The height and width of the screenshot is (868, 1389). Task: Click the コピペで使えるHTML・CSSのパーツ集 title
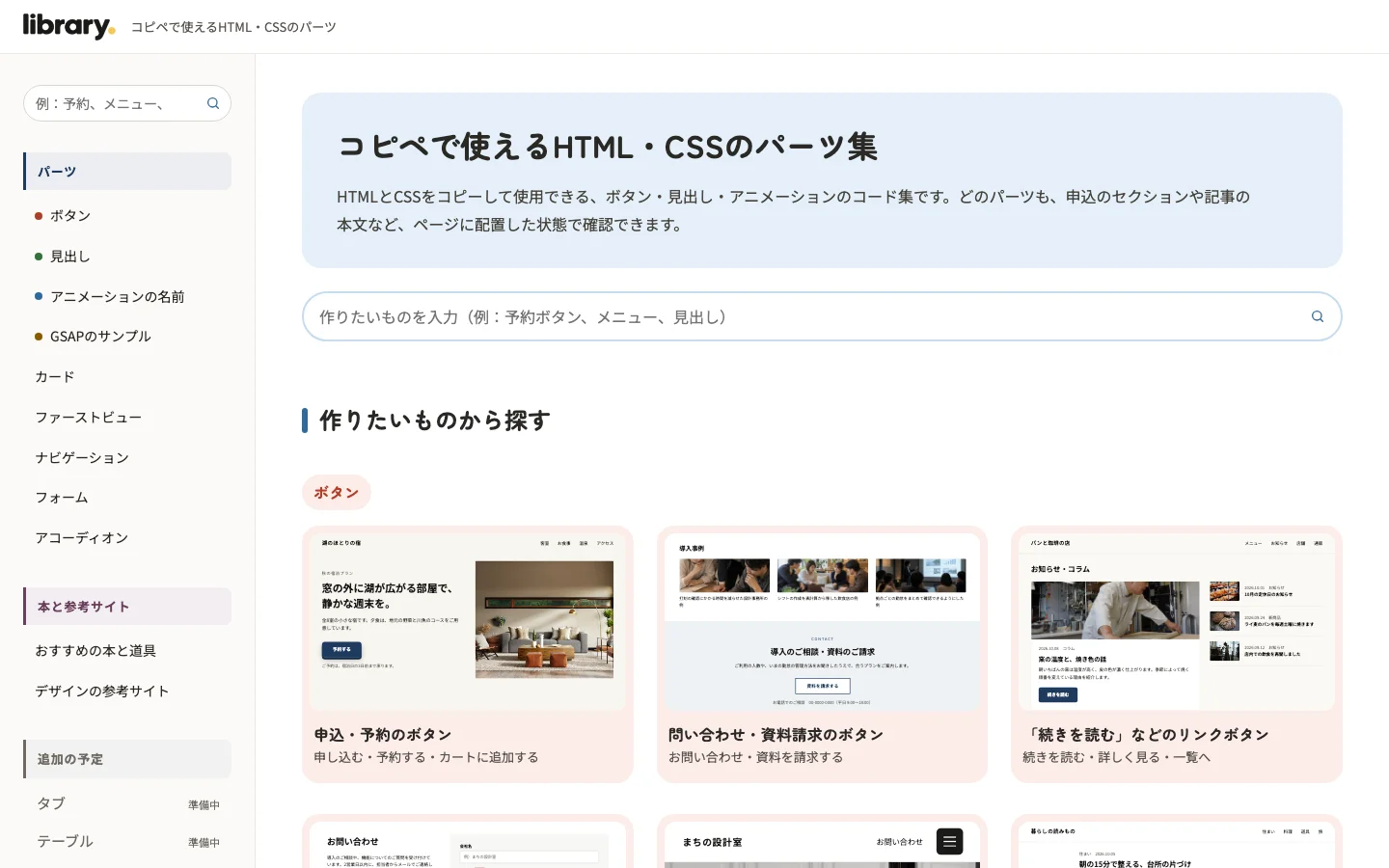point(607,147)
